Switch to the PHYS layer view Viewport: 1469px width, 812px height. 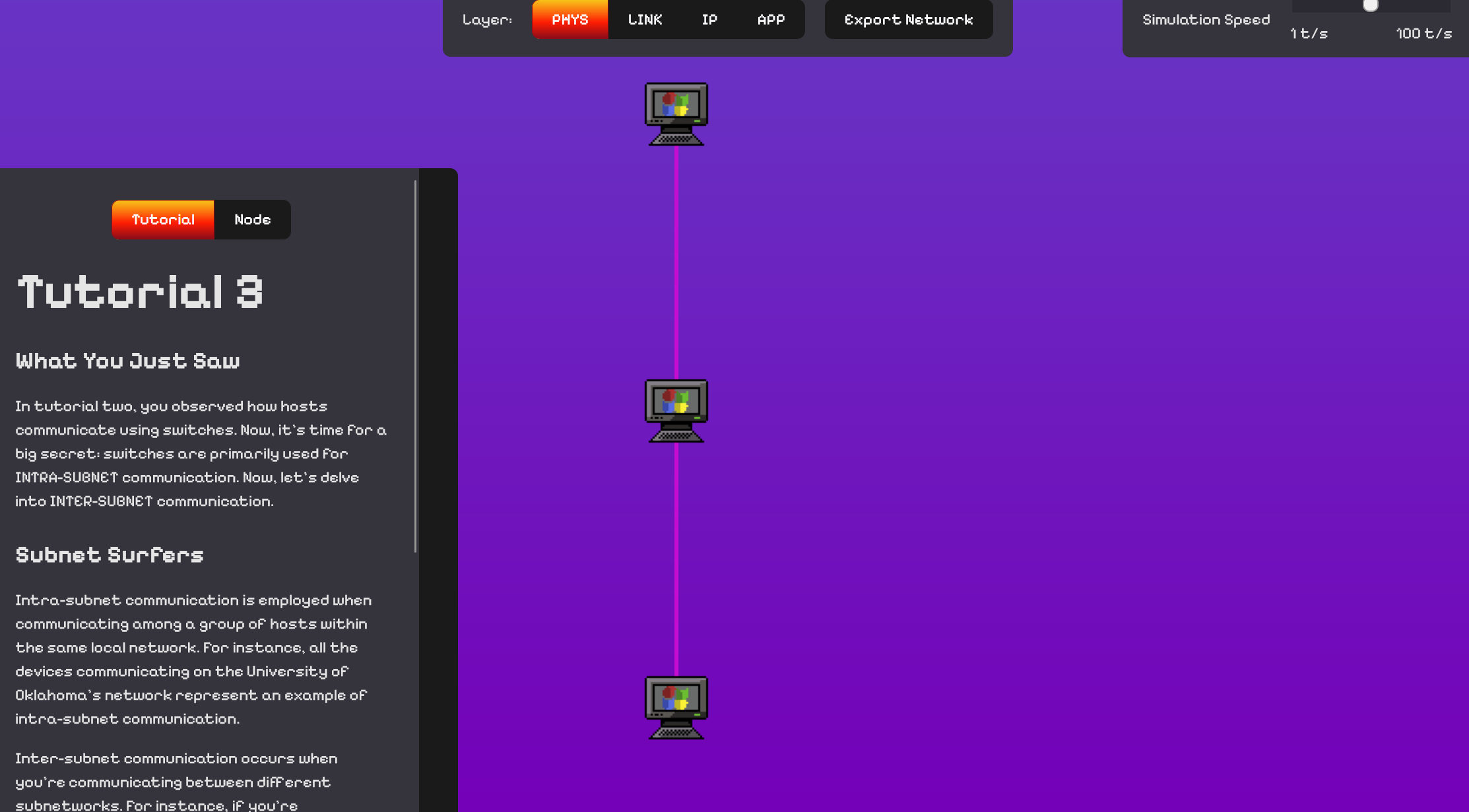click(x=570, y=20)
